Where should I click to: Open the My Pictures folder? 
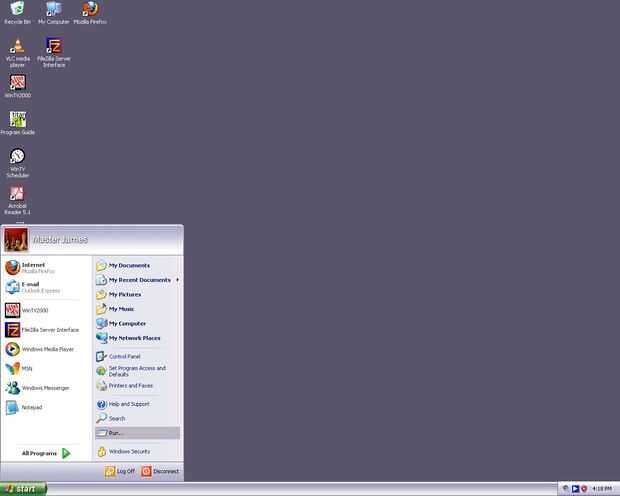137,295
